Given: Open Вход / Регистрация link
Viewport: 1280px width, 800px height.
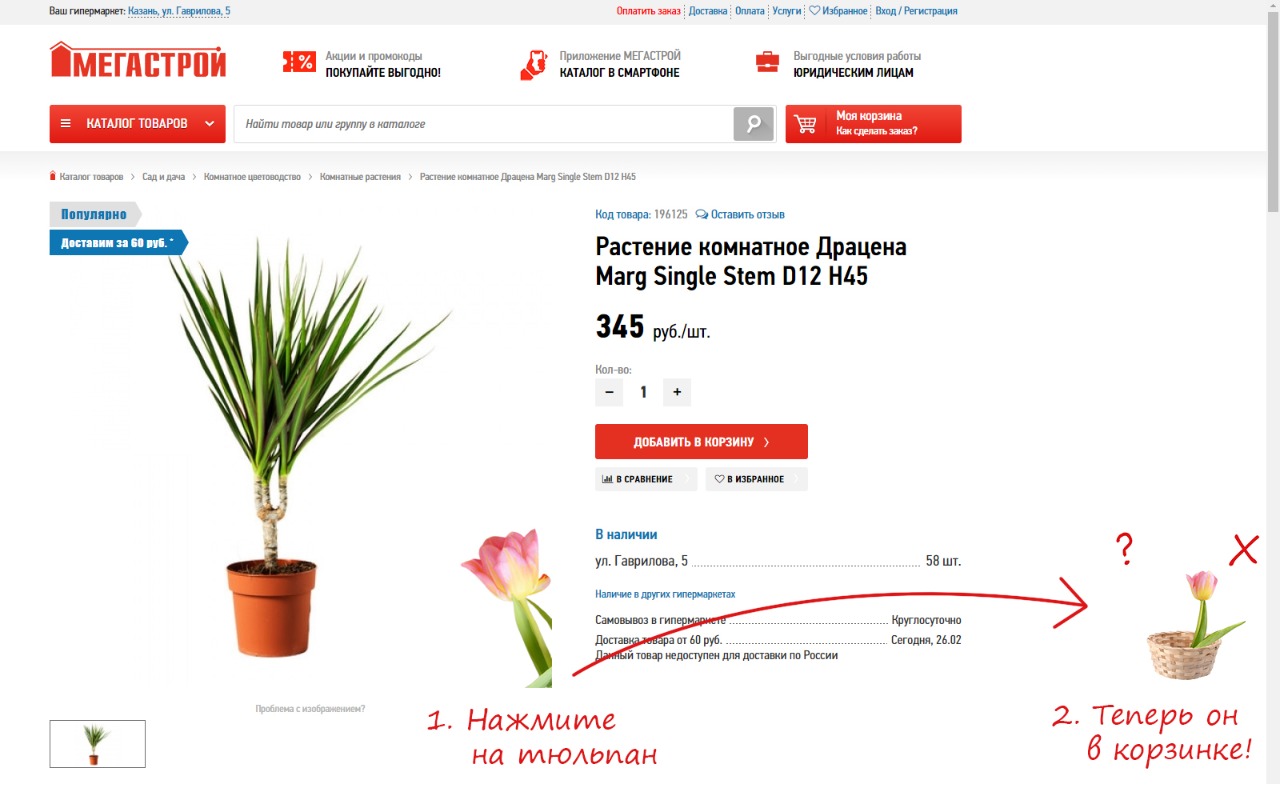Looking at the screenshot, I should tap(916, 11).
